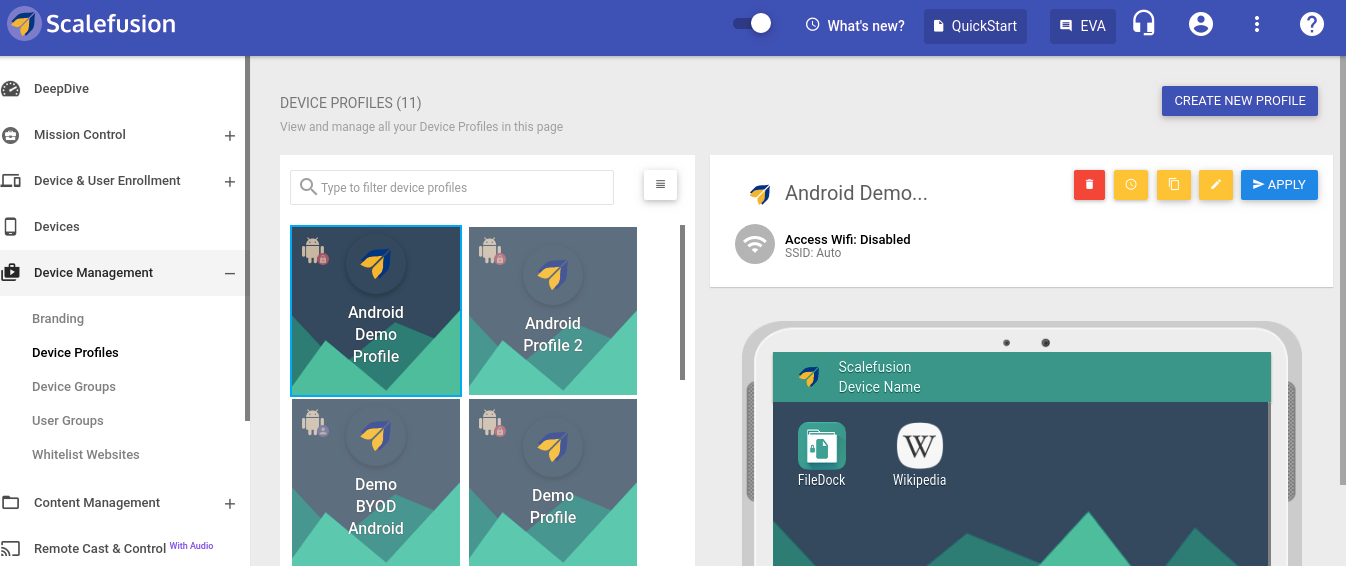Click the search magnifier icon
1346x566 pixels.
click(309, 187)
